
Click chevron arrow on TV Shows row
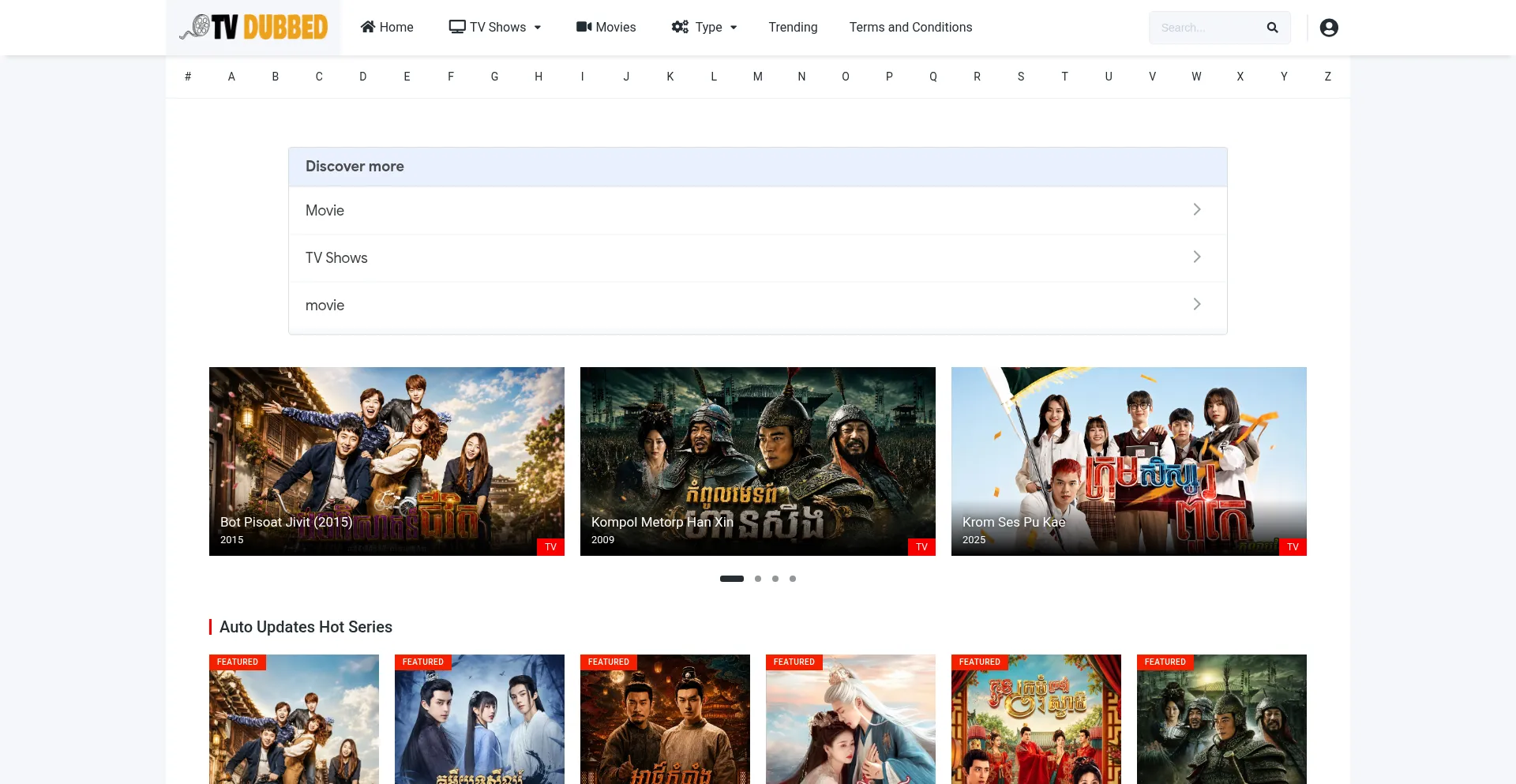click(1197, 257)
